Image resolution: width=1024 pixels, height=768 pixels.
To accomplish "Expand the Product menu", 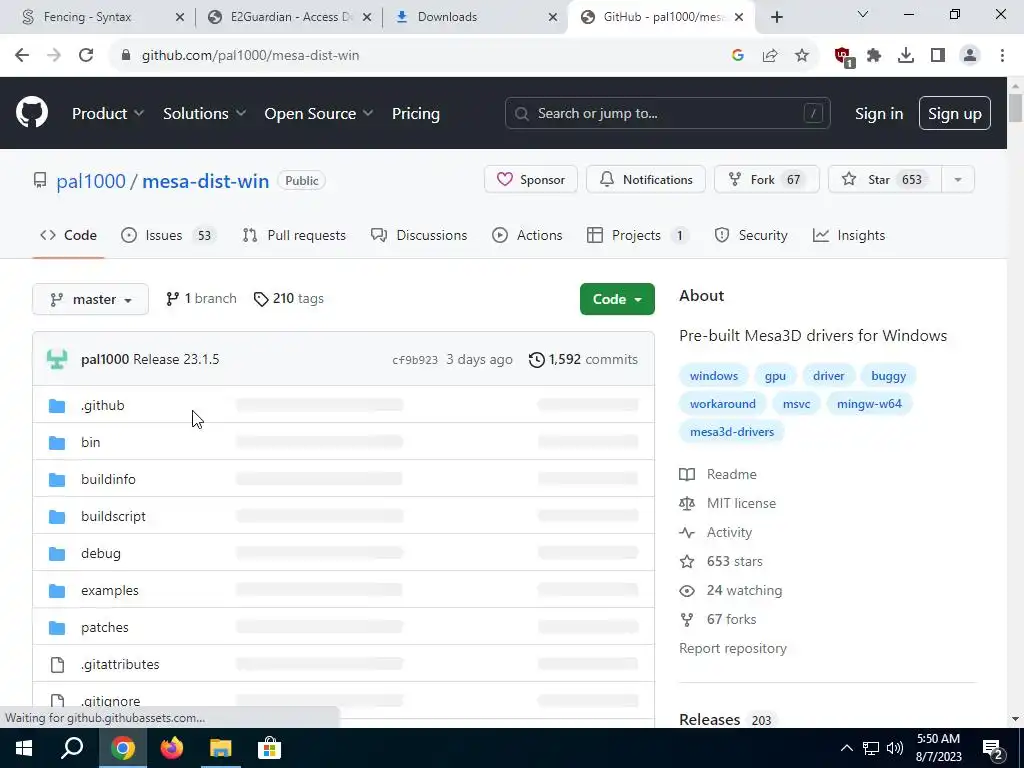I will tap(108, 114).
